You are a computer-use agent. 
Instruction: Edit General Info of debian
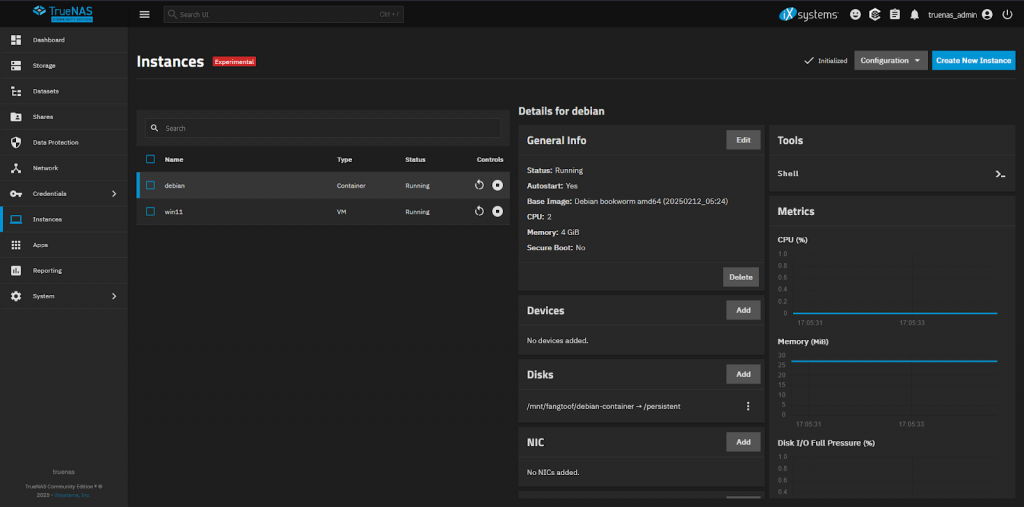click(x=743, y=140)
